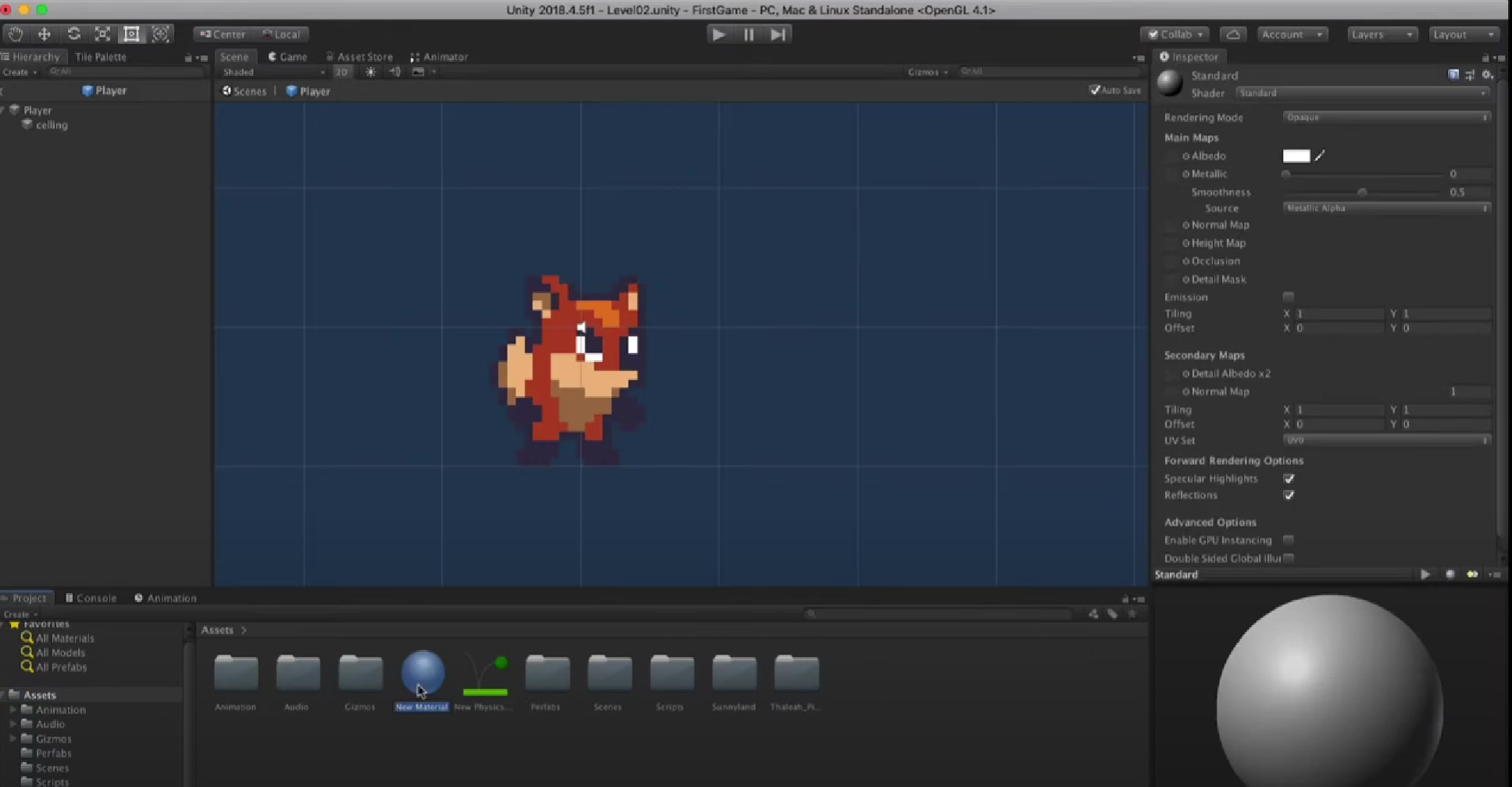Expand Animation folder in Assets tree
Viewport: 1512px width, 787px height.
[x=13, y=710]
